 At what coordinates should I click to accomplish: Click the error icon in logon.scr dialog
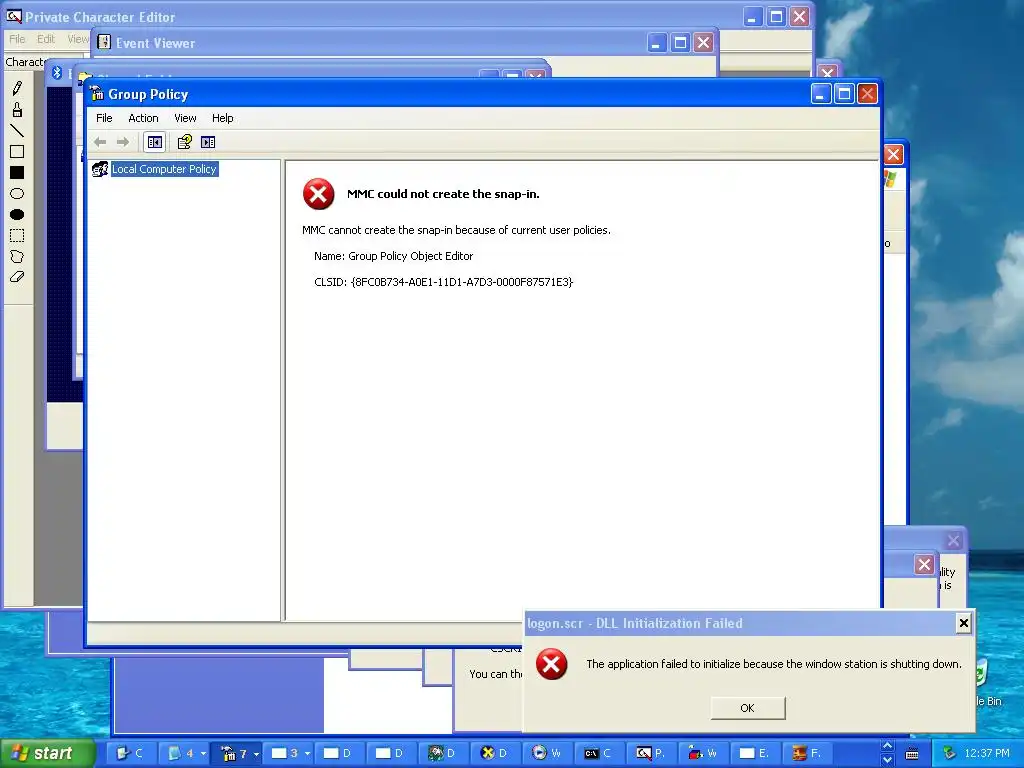[552, 664]
